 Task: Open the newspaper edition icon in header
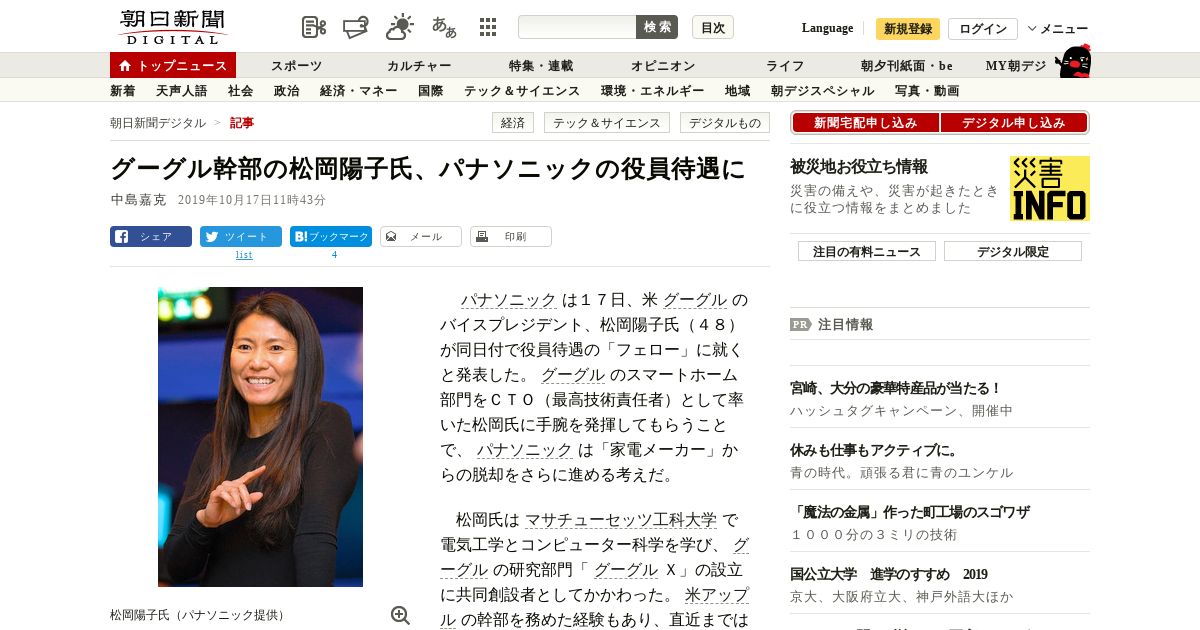point(314,27)
